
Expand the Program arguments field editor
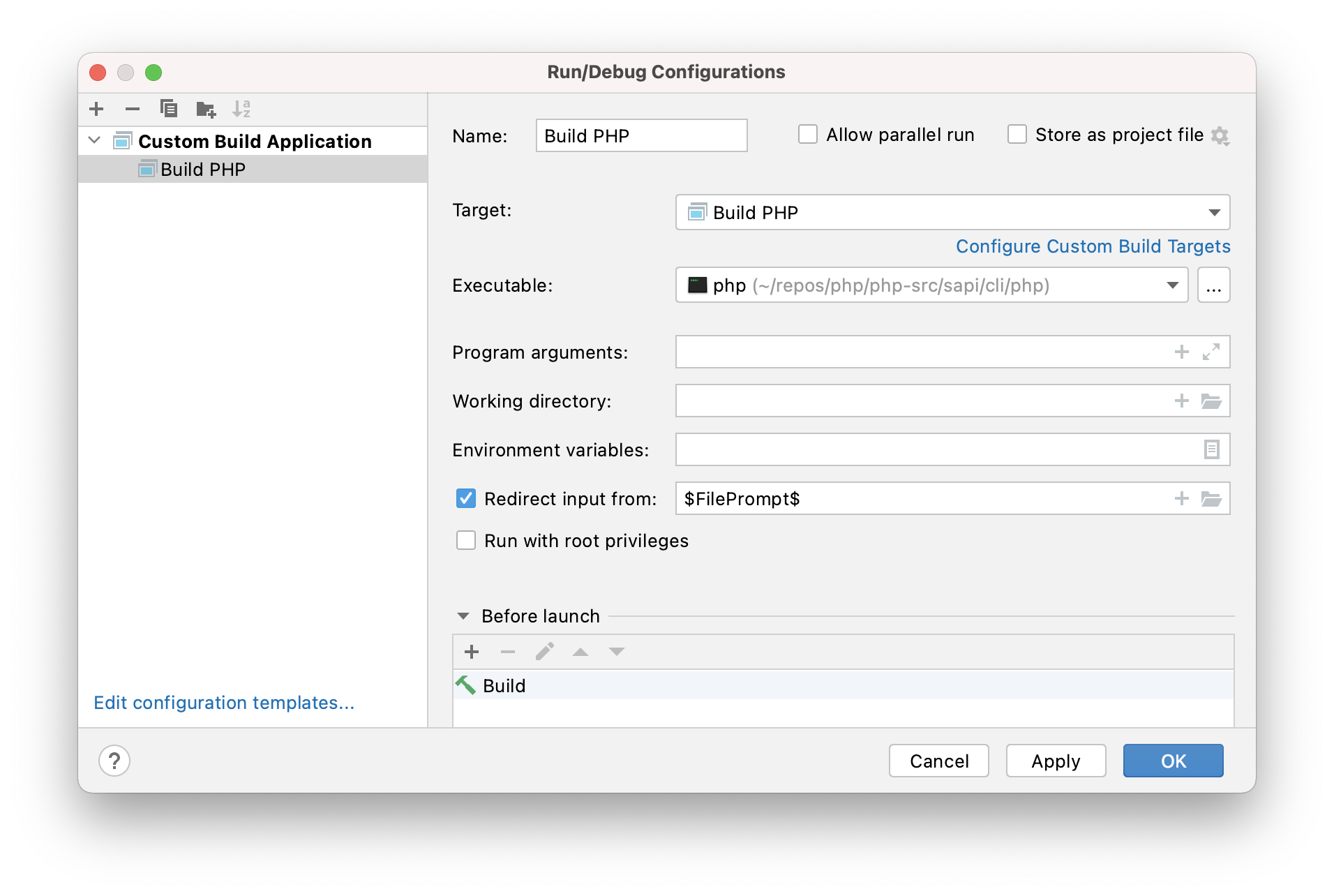(x=1211, y=352)
